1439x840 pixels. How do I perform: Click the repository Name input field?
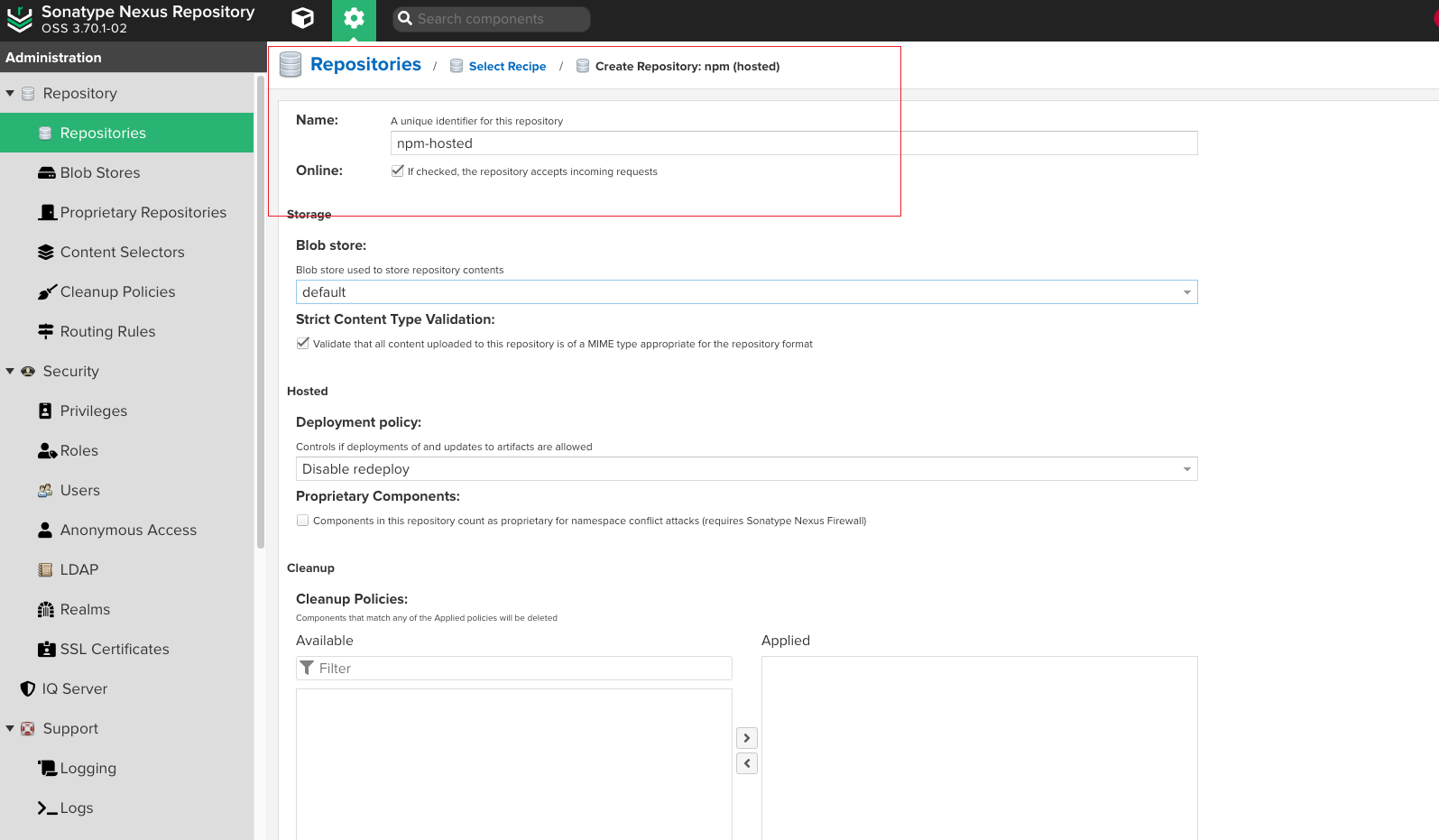pyautogui.click(x=794, y=143)
